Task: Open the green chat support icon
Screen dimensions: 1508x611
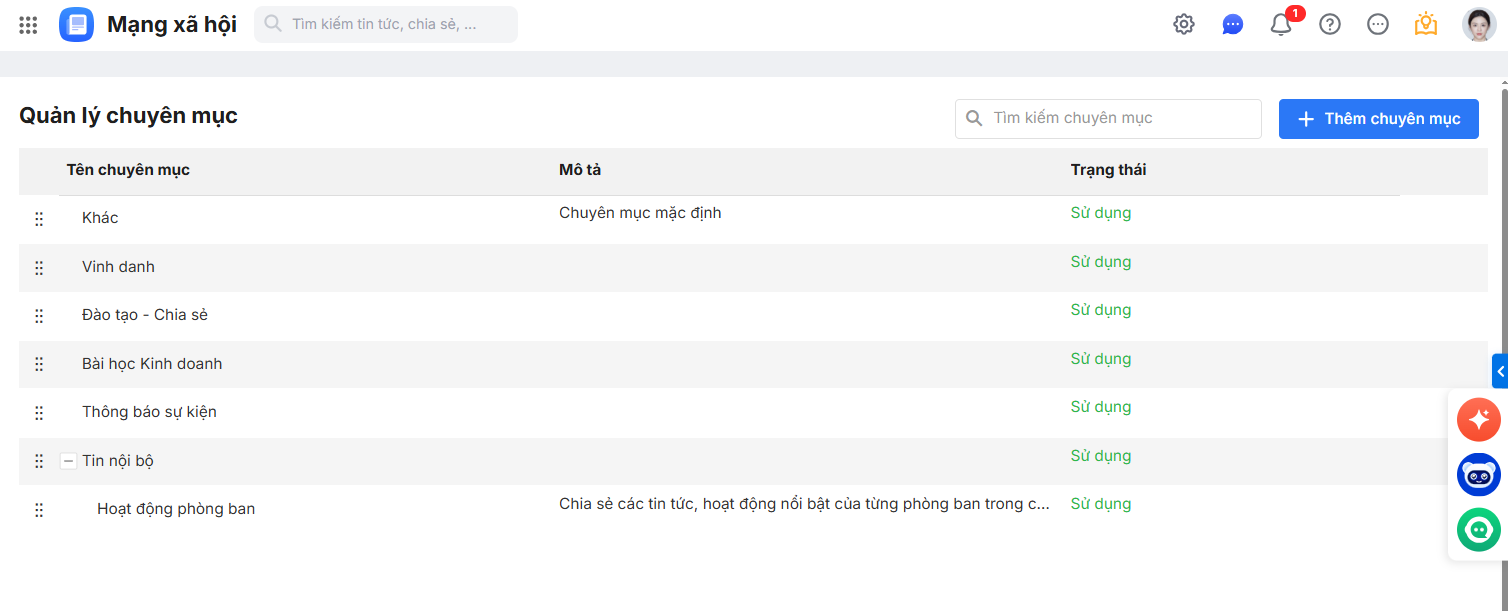Action: click(1479, 530)
